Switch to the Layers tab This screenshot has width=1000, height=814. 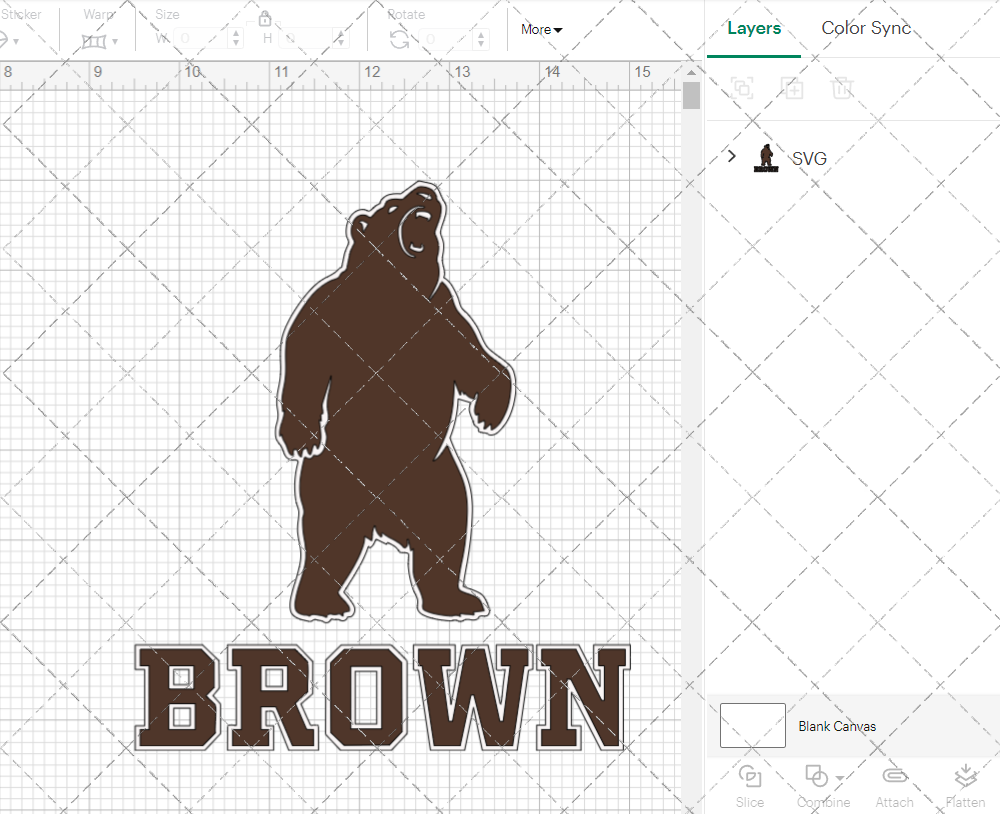pyautogui.click(x=754, y=28)
